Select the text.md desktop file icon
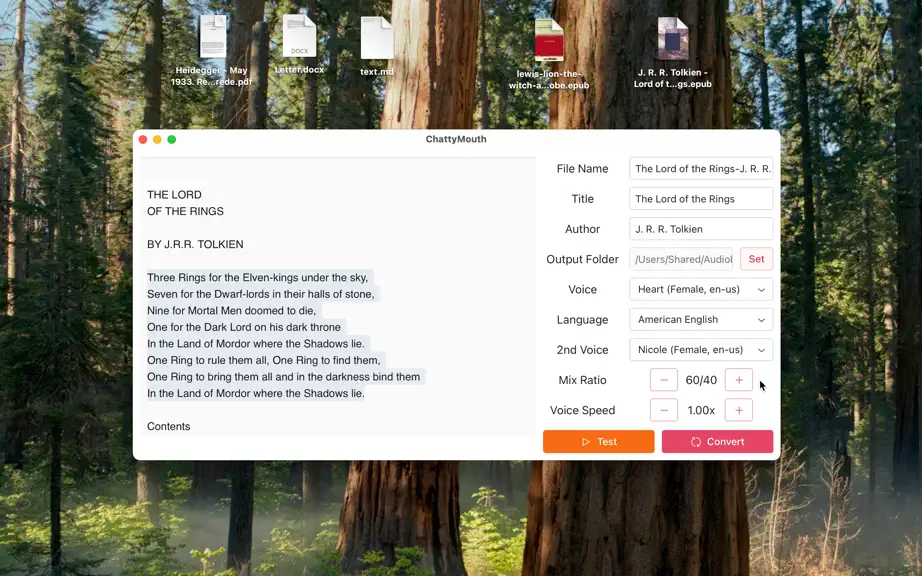The height and width of the screenshot is (576, 922). click(x=376, y=38)
